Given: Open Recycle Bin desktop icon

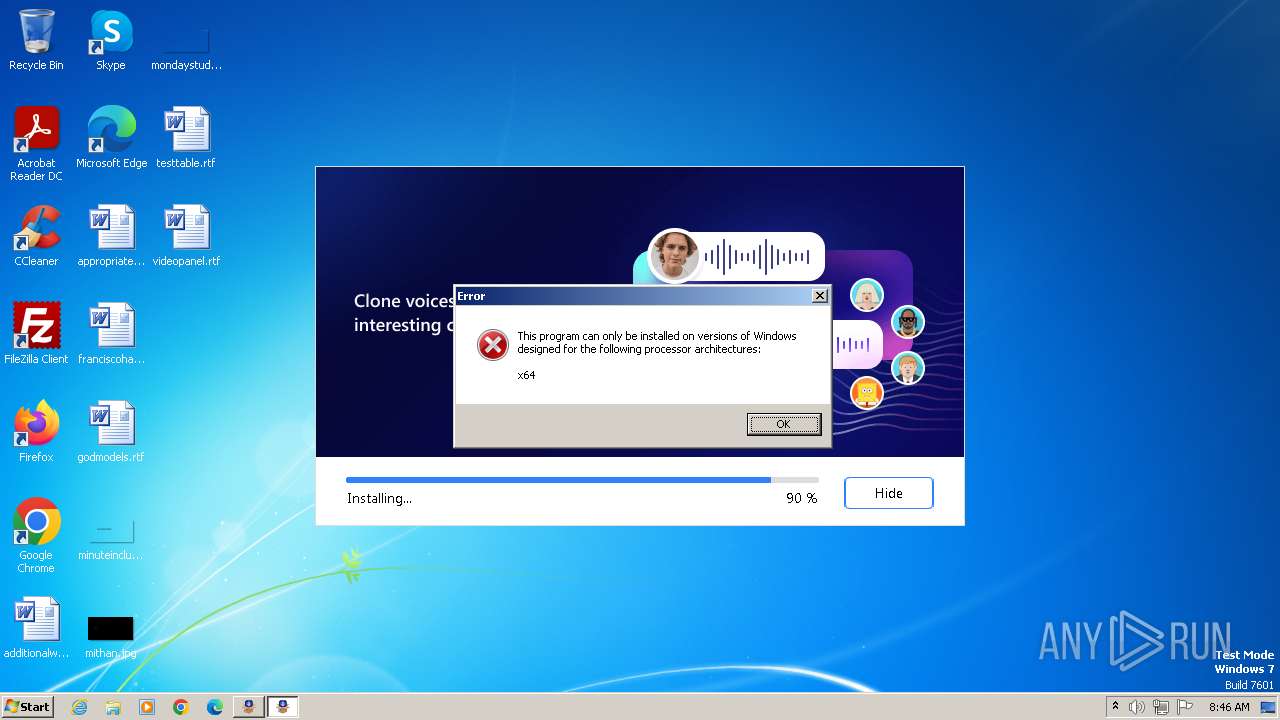Looking at the screenshot, I should click(x=36, y=40).
